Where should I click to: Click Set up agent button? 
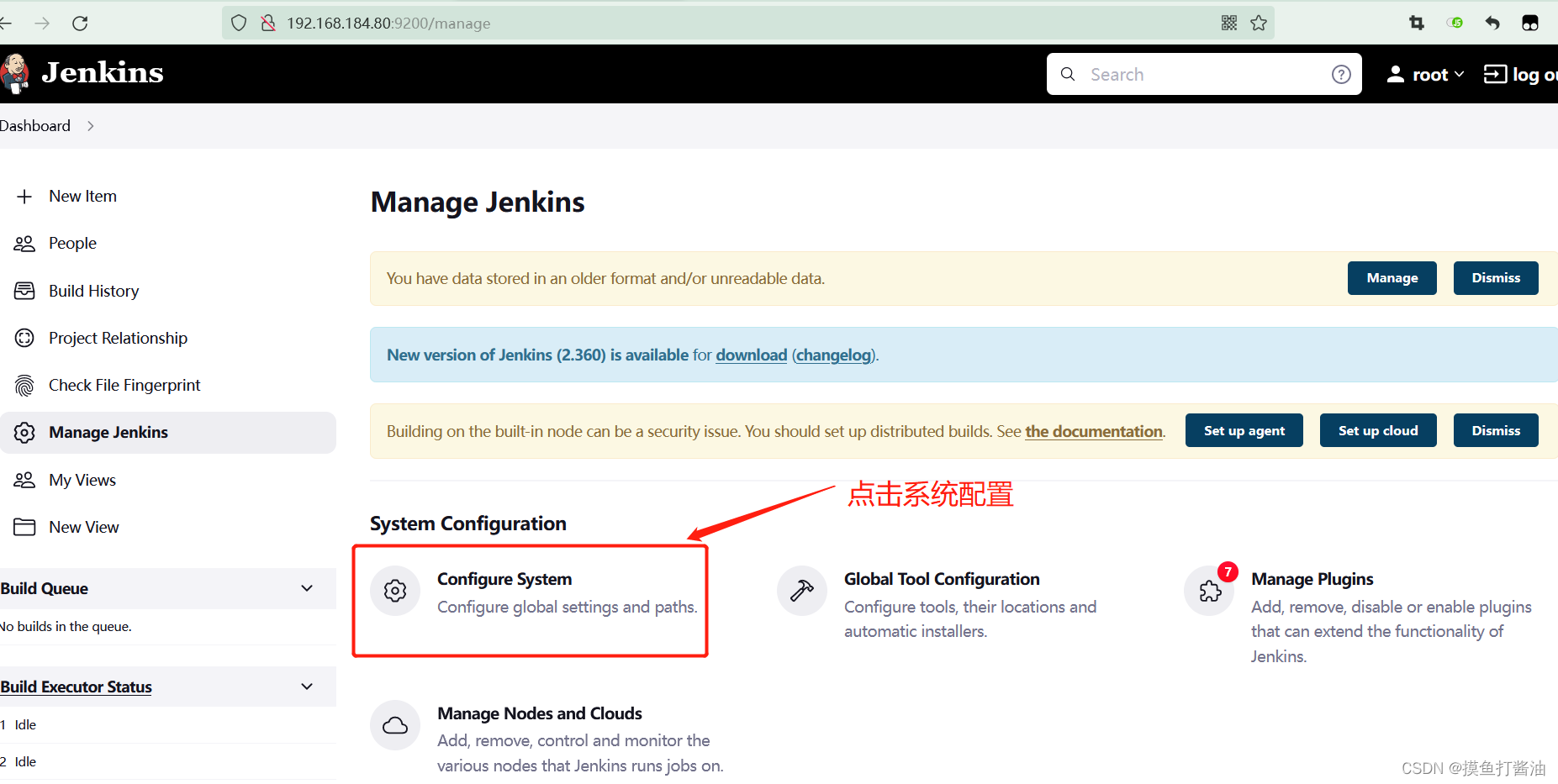point(1244,430)
